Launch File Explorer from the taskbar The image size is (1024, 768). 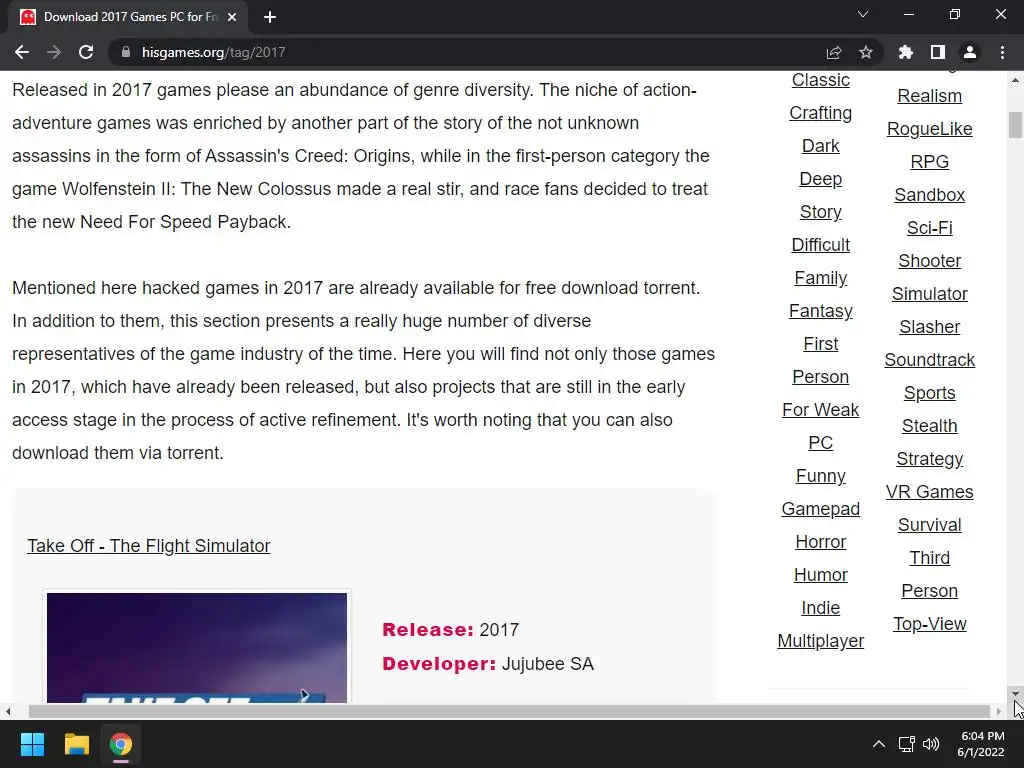(x=76, y=744)
